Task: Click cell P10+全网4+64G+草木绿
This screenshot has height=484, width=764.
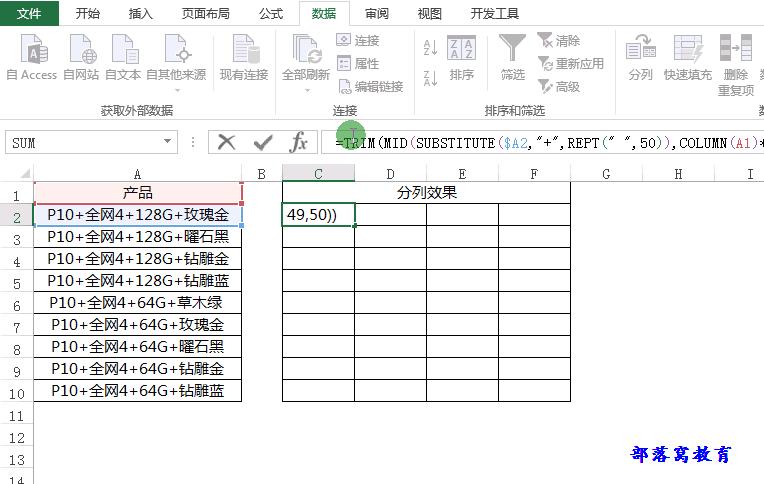Action: click(138, 303)
